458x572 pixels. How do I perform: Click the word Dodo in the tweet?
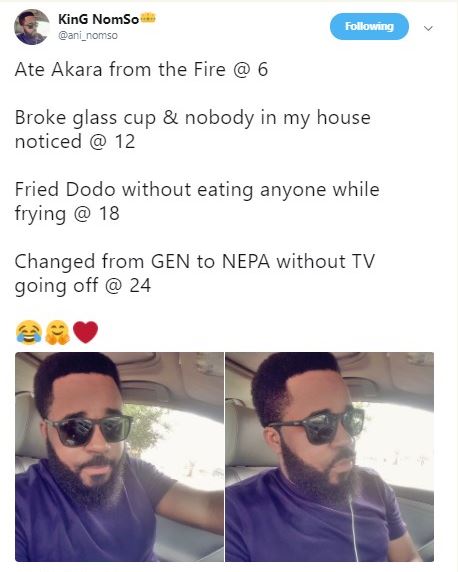tap(91, 190)
